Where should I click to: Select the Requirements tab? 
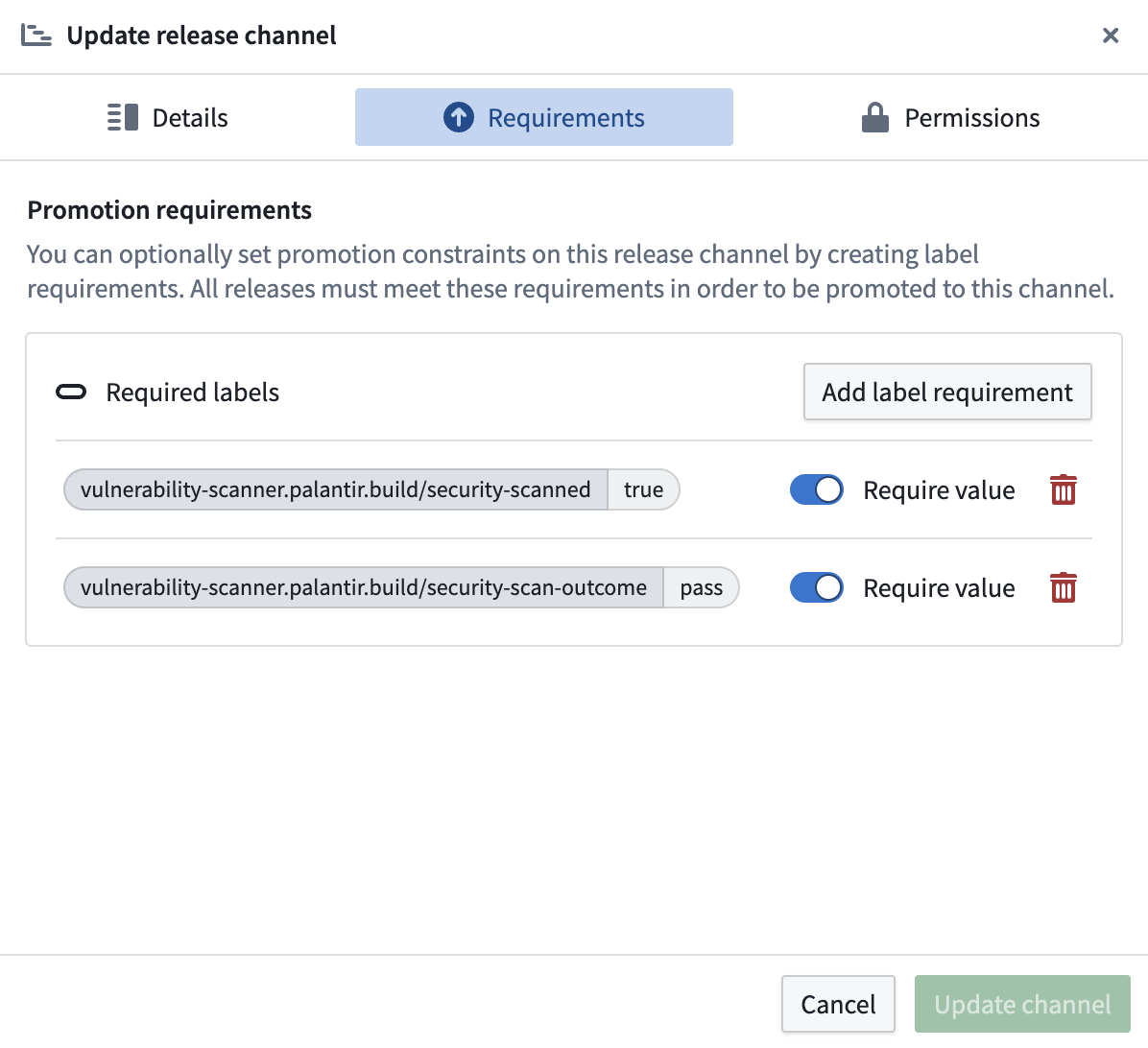click(544, 117)
